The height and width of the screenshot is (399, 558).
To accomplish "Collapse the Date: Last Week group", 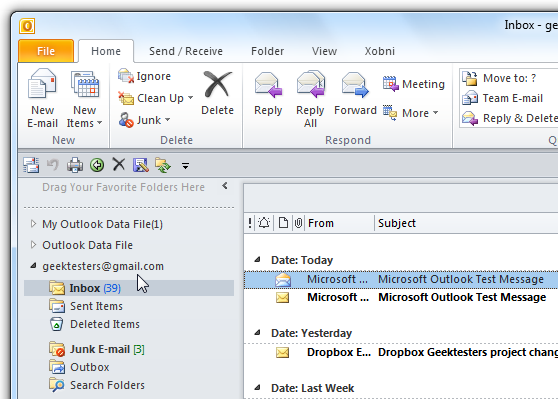I will (x=257, y=388).
